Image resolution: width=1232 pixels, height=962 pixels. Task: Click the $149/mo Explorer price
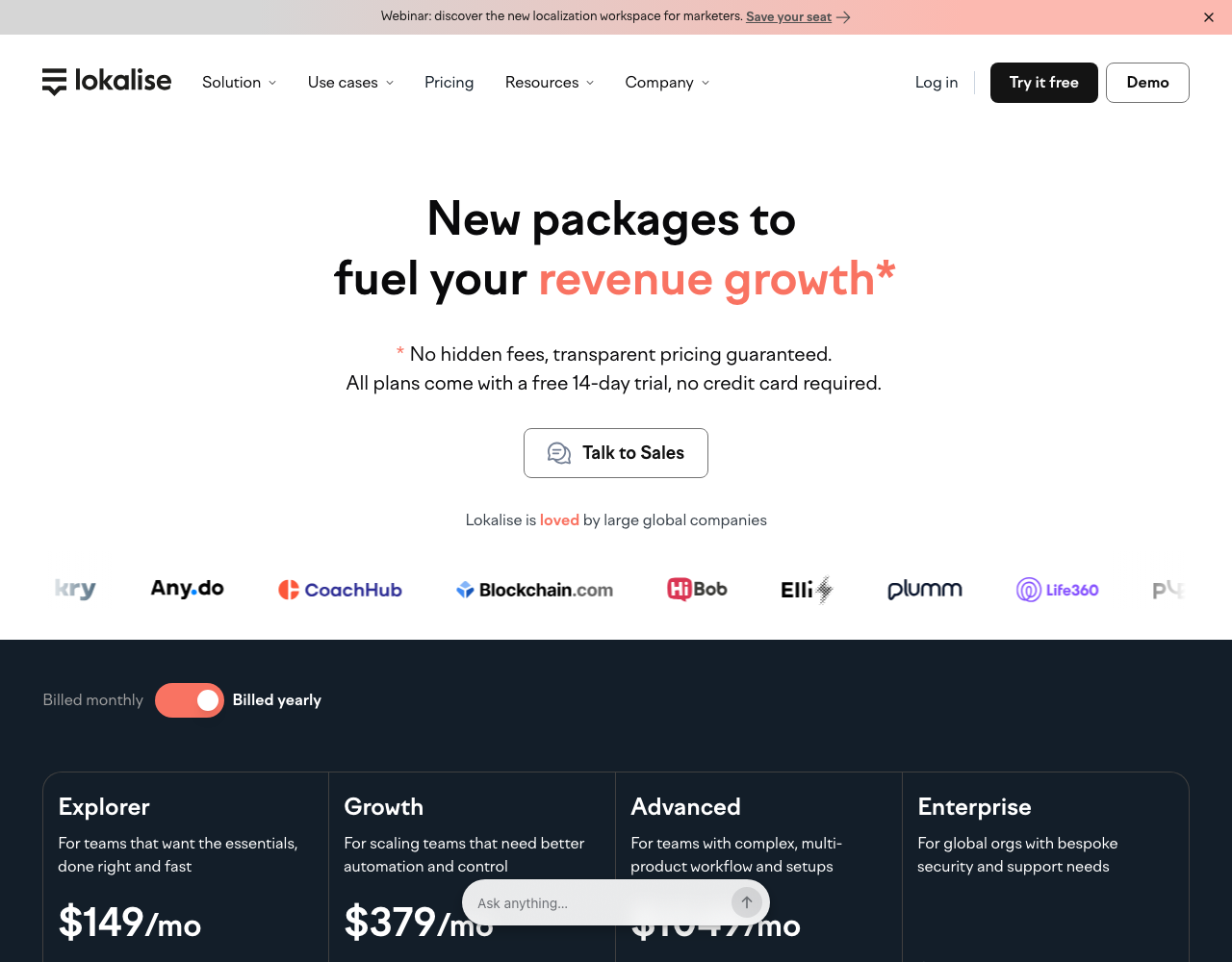[x=130, y=923]
